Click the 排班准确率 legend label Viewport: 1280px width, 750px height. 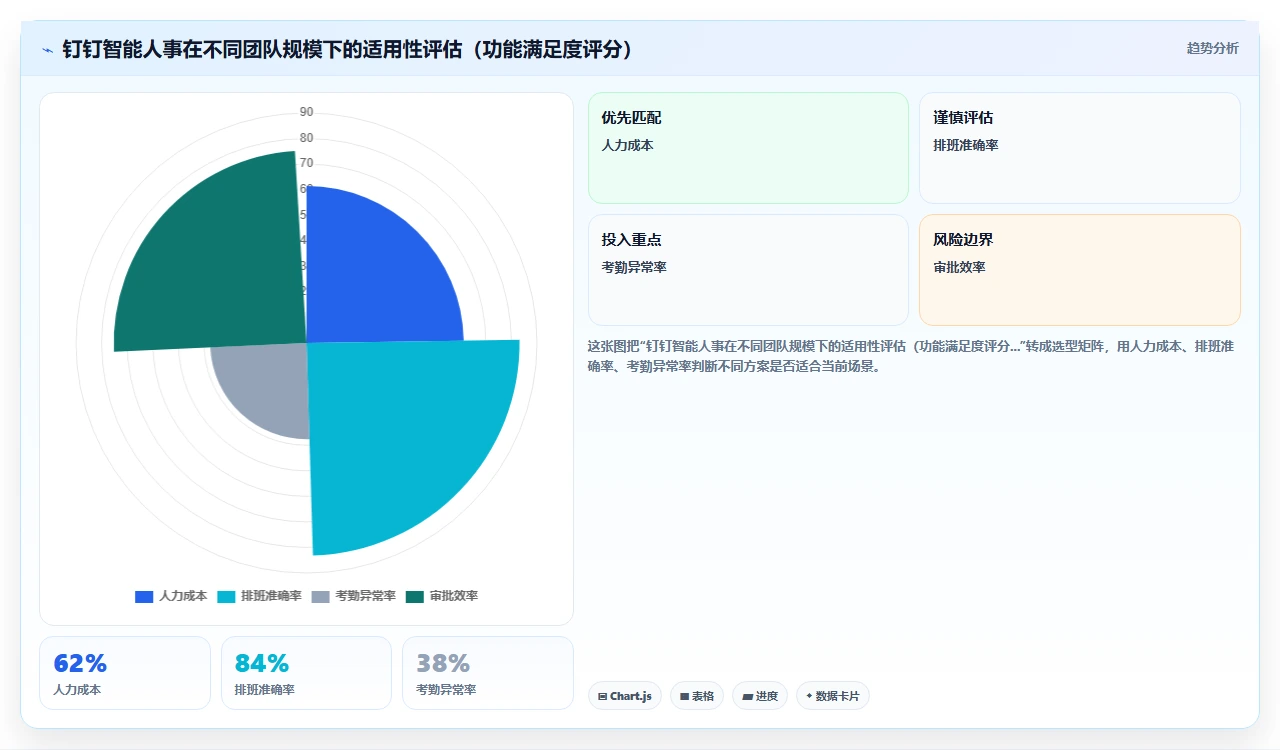(271, 596)
